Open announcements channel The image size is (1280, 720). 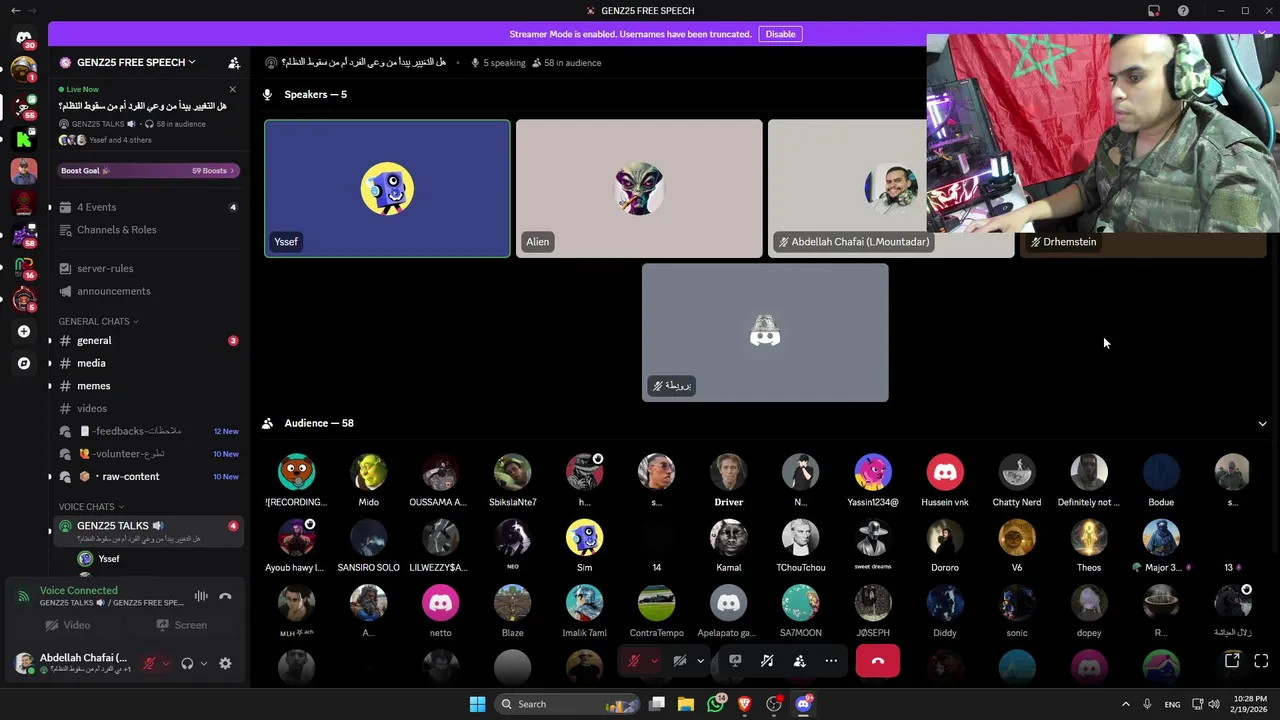click(x=148, y=291)
